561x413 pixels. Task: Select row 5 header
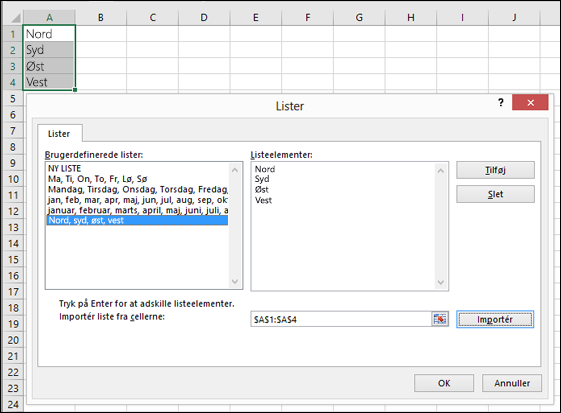click(13, 98)
